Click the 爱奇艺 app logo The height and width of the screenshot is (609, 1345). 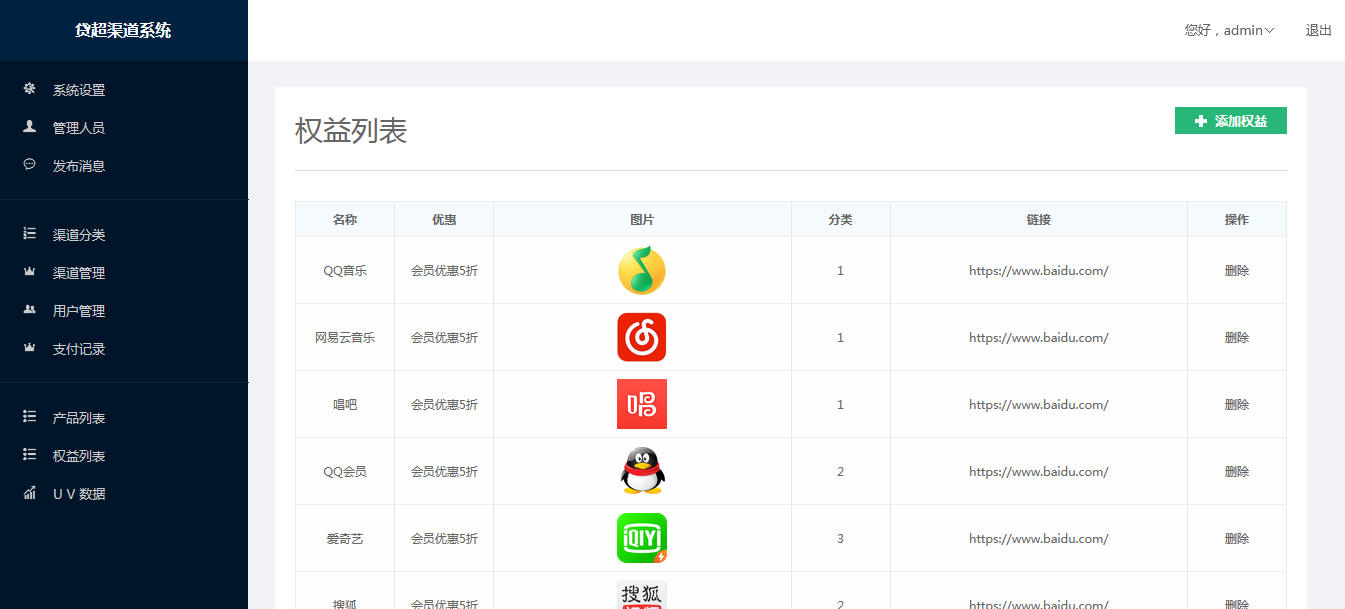[641, 538]
